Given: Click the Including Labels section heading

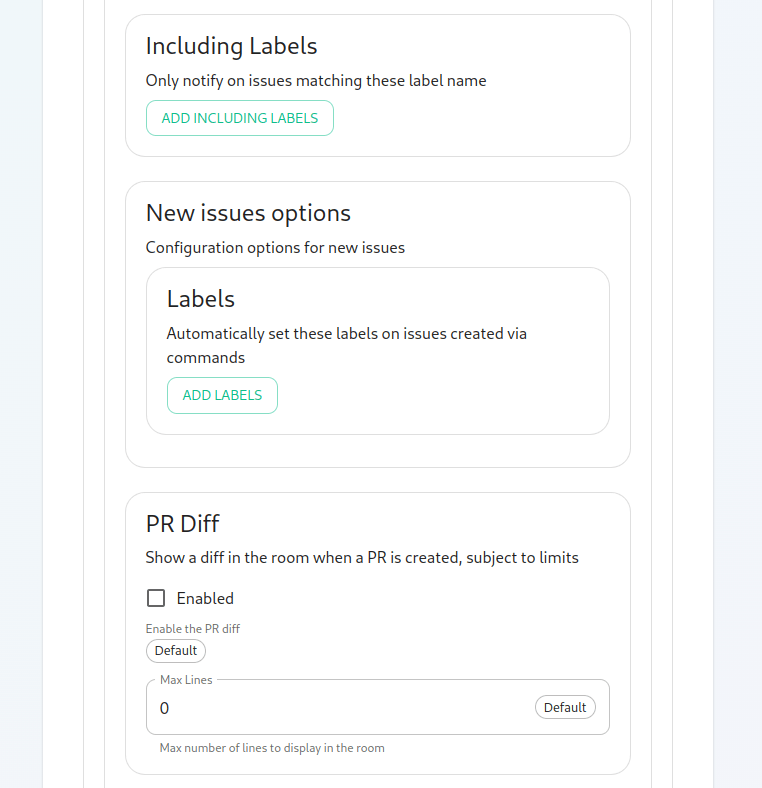Looking at the screenshot, I should click(x=231, y=46).
